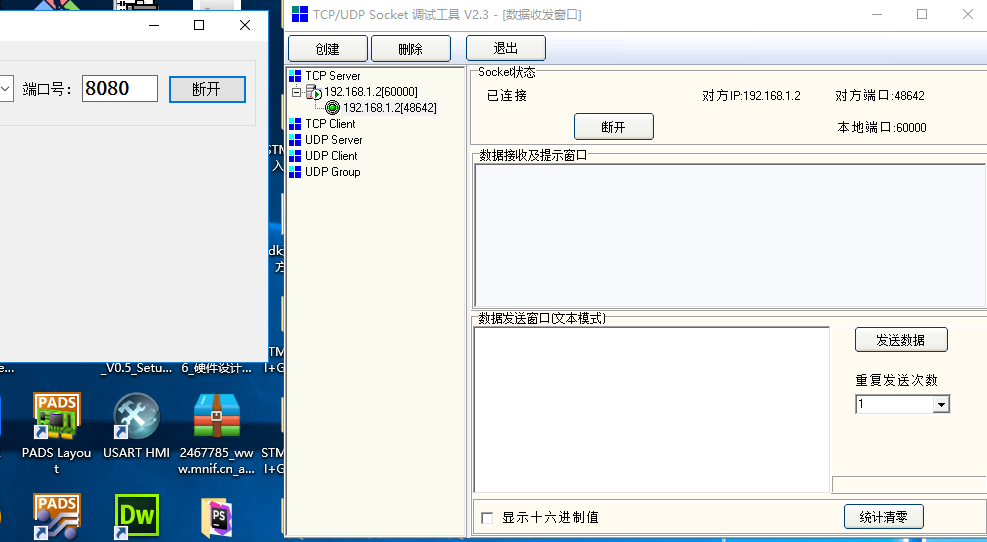Click the 删除 delete button
The height and width of the screenshot is (542, 987).
pos(410,48)
